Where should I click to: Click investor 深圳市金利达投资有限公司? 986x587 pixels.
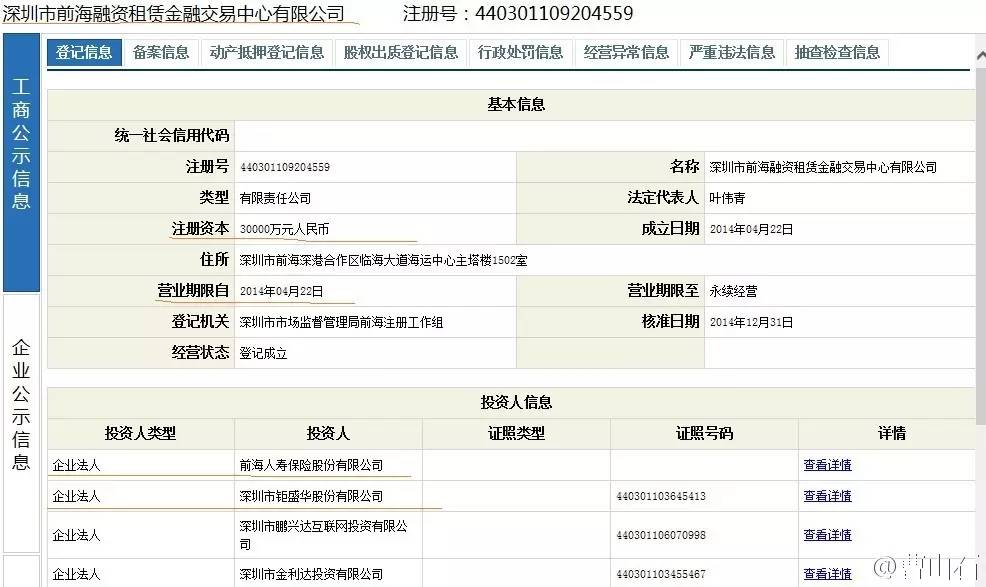click(x=311, y=574)
